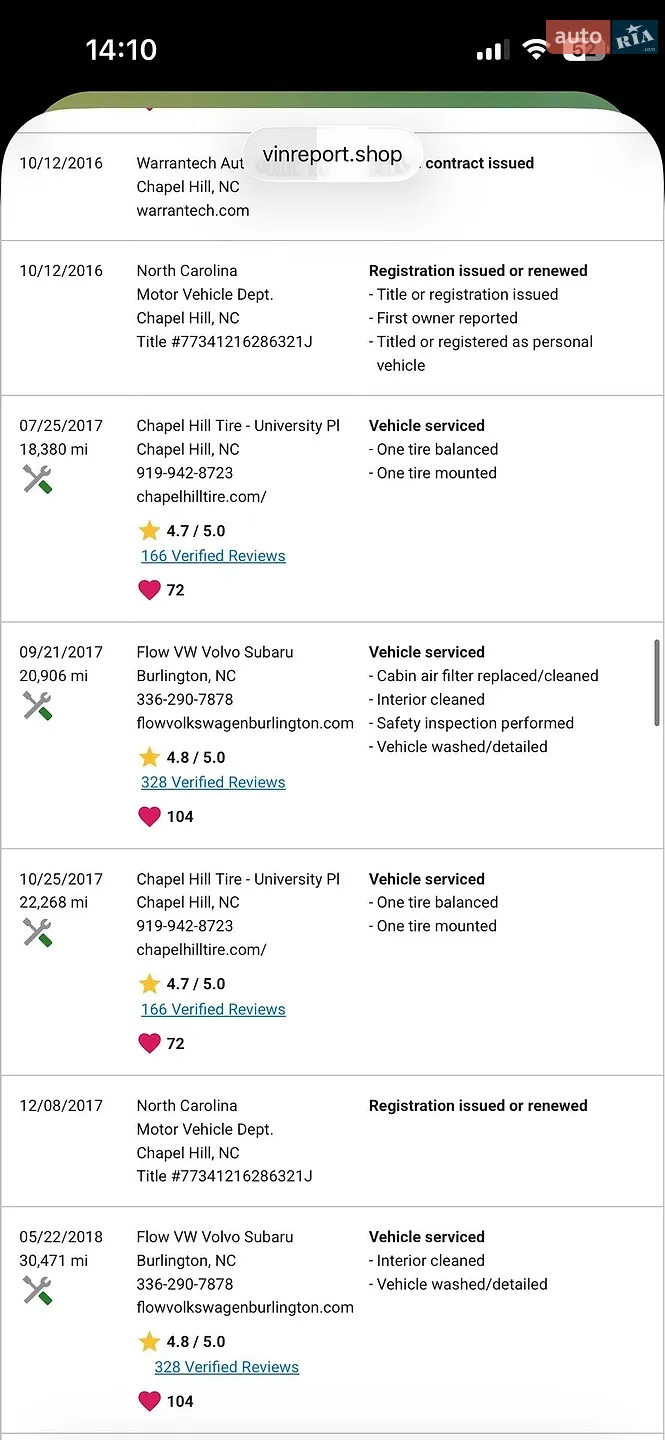Click the flowvolkswagenburlington.com text for 09/21/2017
The width and height of the screenshot is (665, 1440).
(x=245, y=723)
